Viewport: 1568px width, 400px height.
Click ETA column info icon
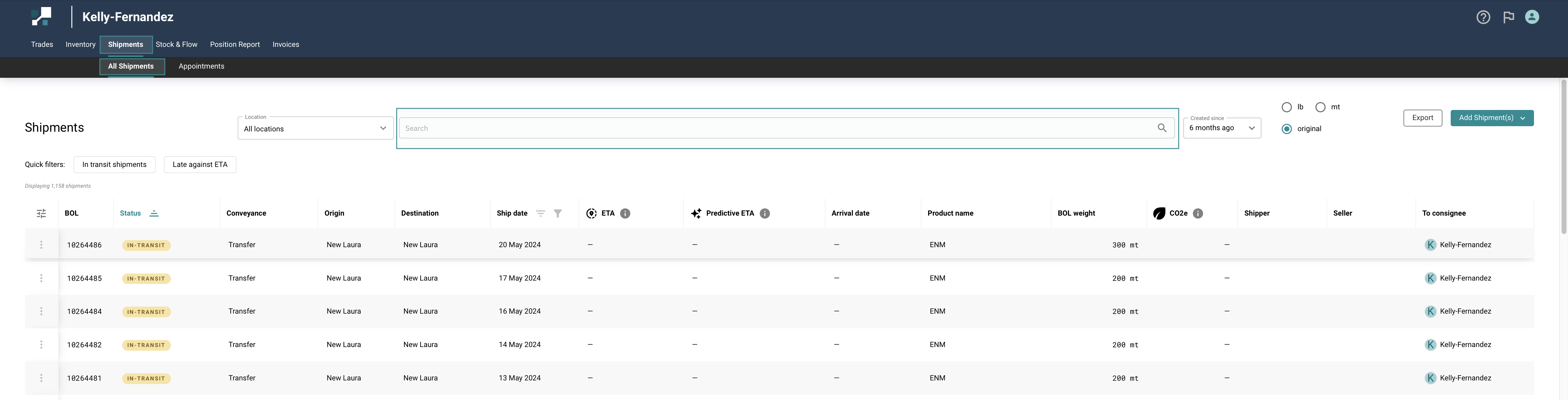pos(625,213)
